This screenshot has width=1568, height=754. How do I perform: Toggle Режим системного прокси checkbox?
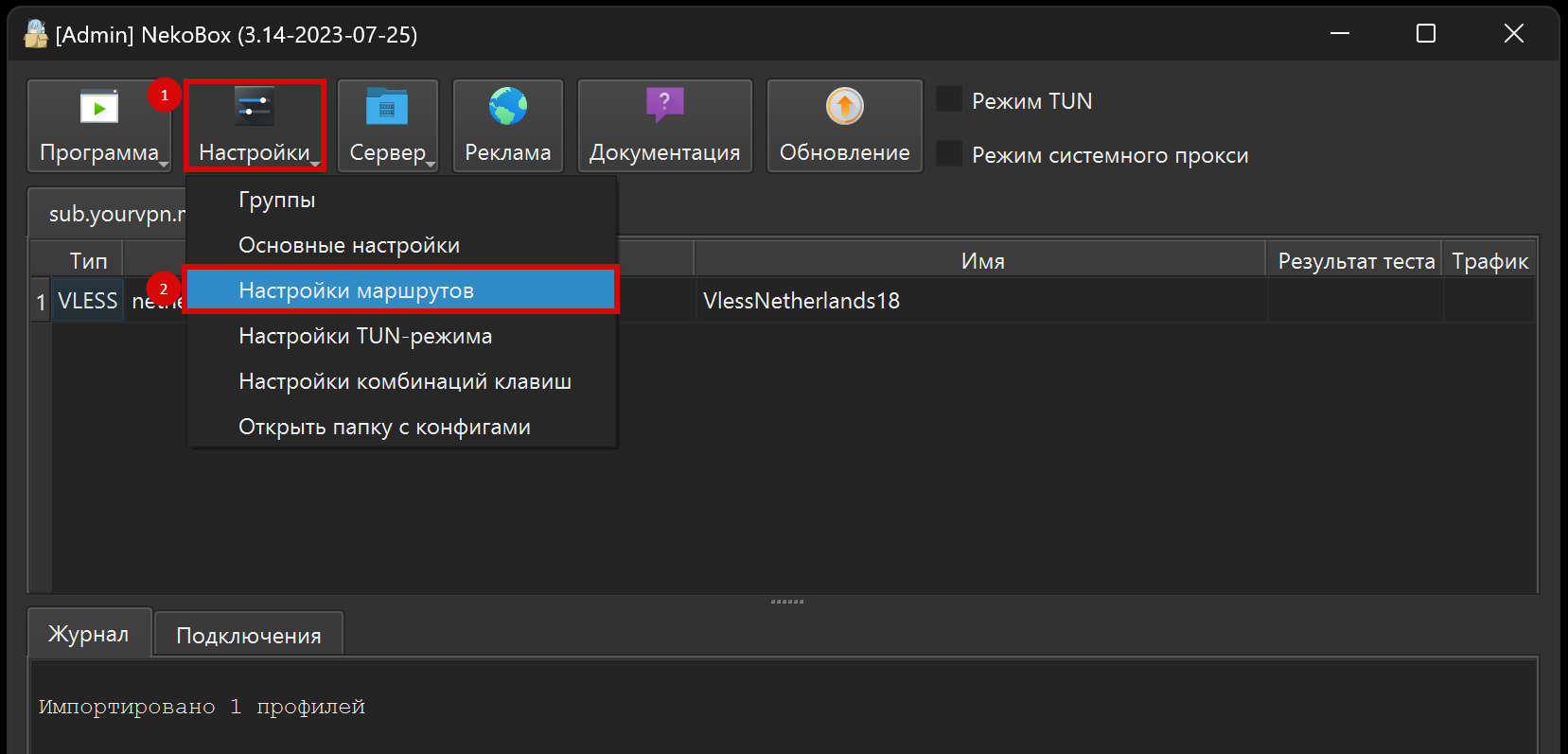pos(949,154)
